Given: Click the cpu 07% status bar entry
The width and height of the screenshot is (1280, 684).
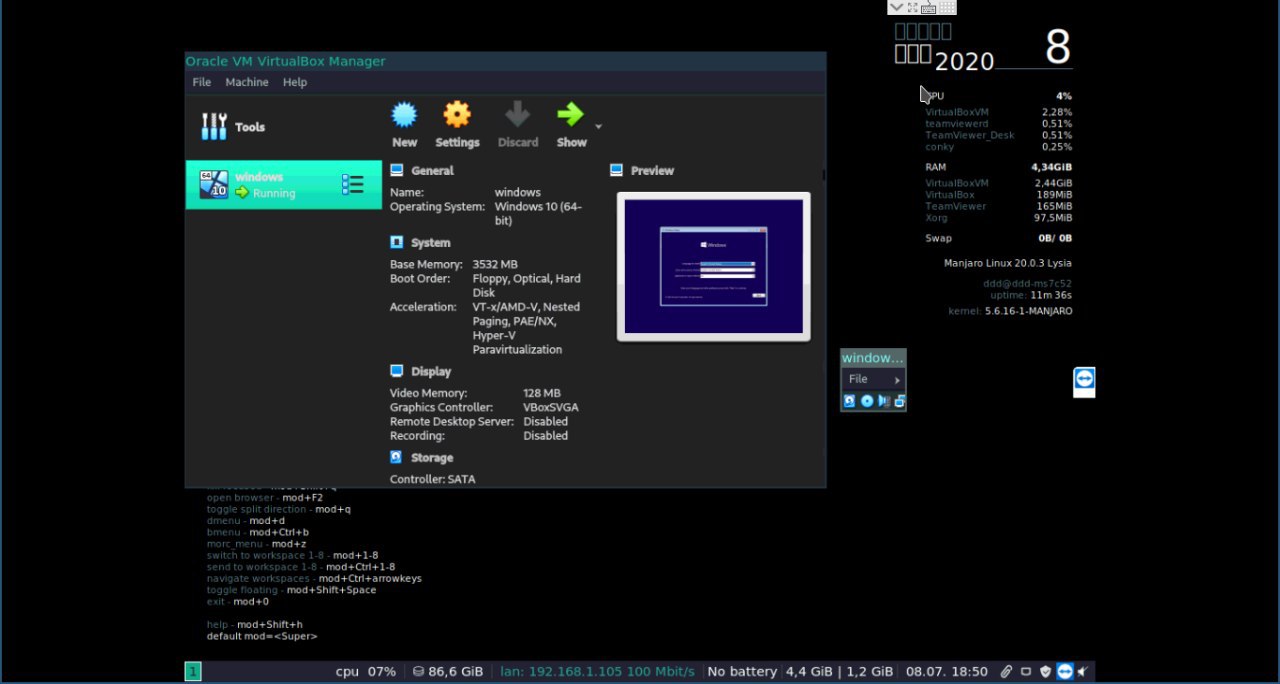Looking at the screenshot, I should click(x=366, y=671).
